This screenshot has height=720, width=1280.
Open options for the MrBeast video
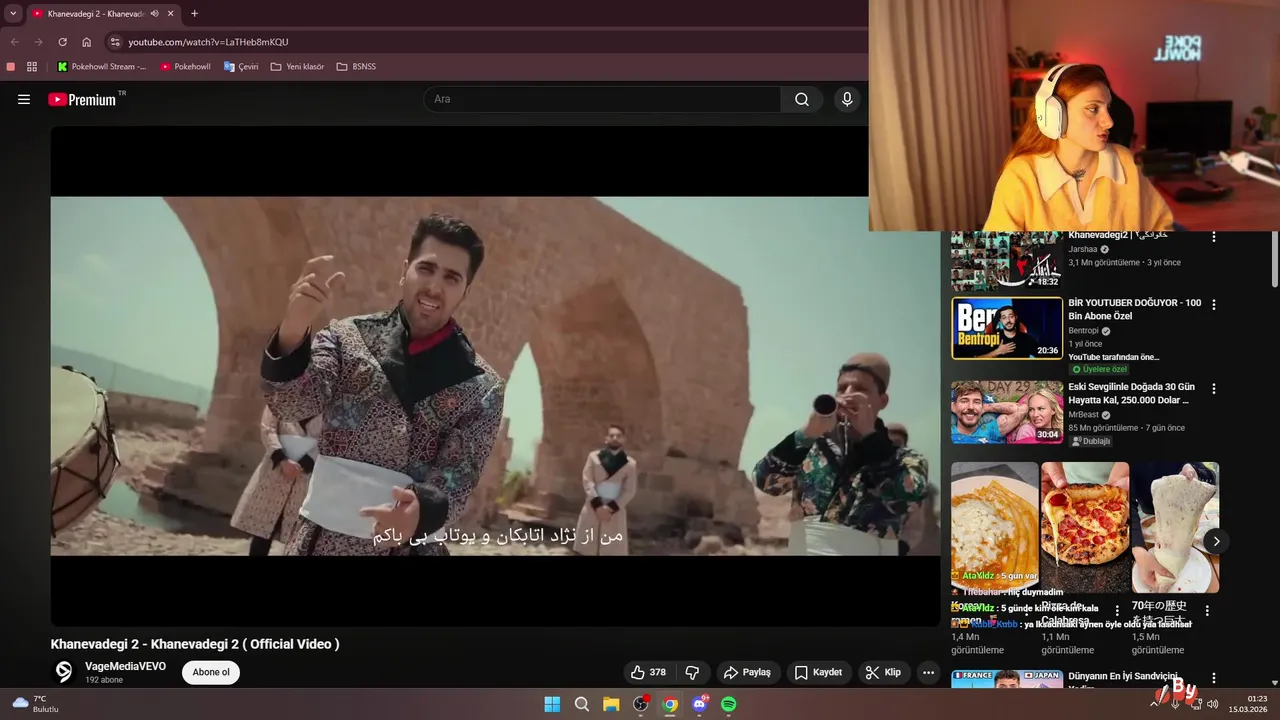[1214, 388]
